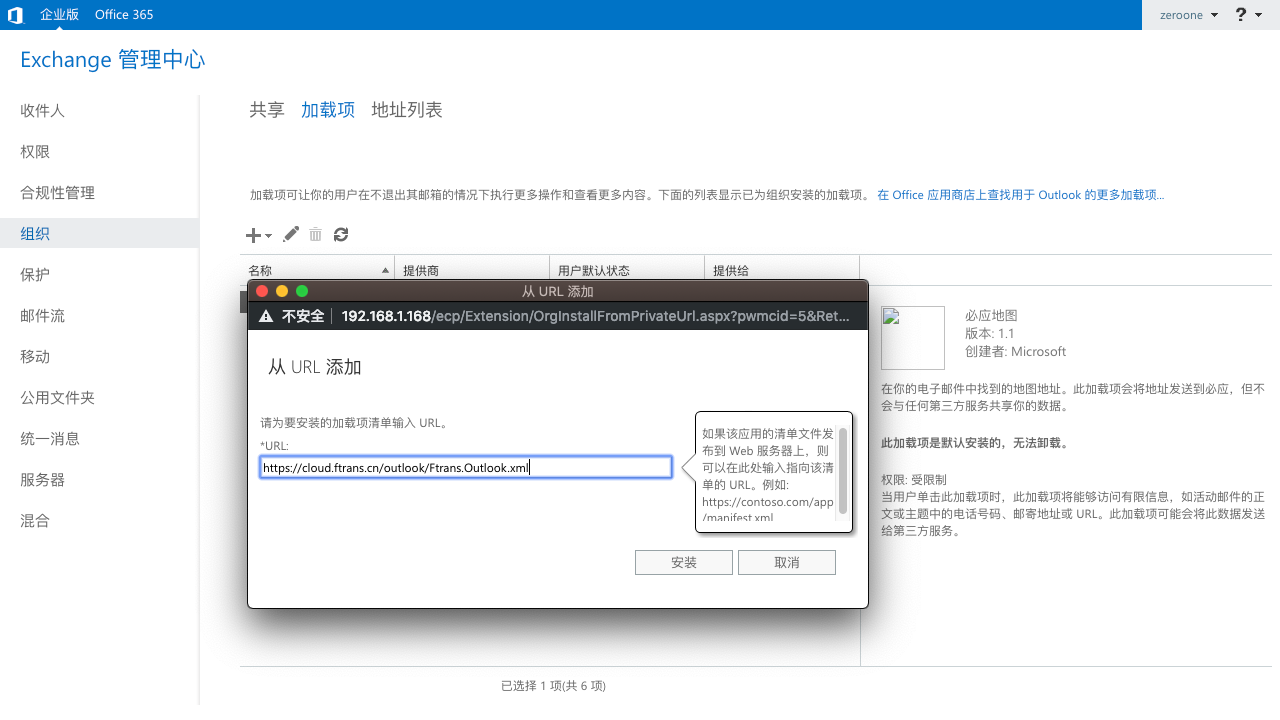Open the dropdown arrow next to the plus icon
The height and width of the screenshot is (720, 1280).
[266, 236]
